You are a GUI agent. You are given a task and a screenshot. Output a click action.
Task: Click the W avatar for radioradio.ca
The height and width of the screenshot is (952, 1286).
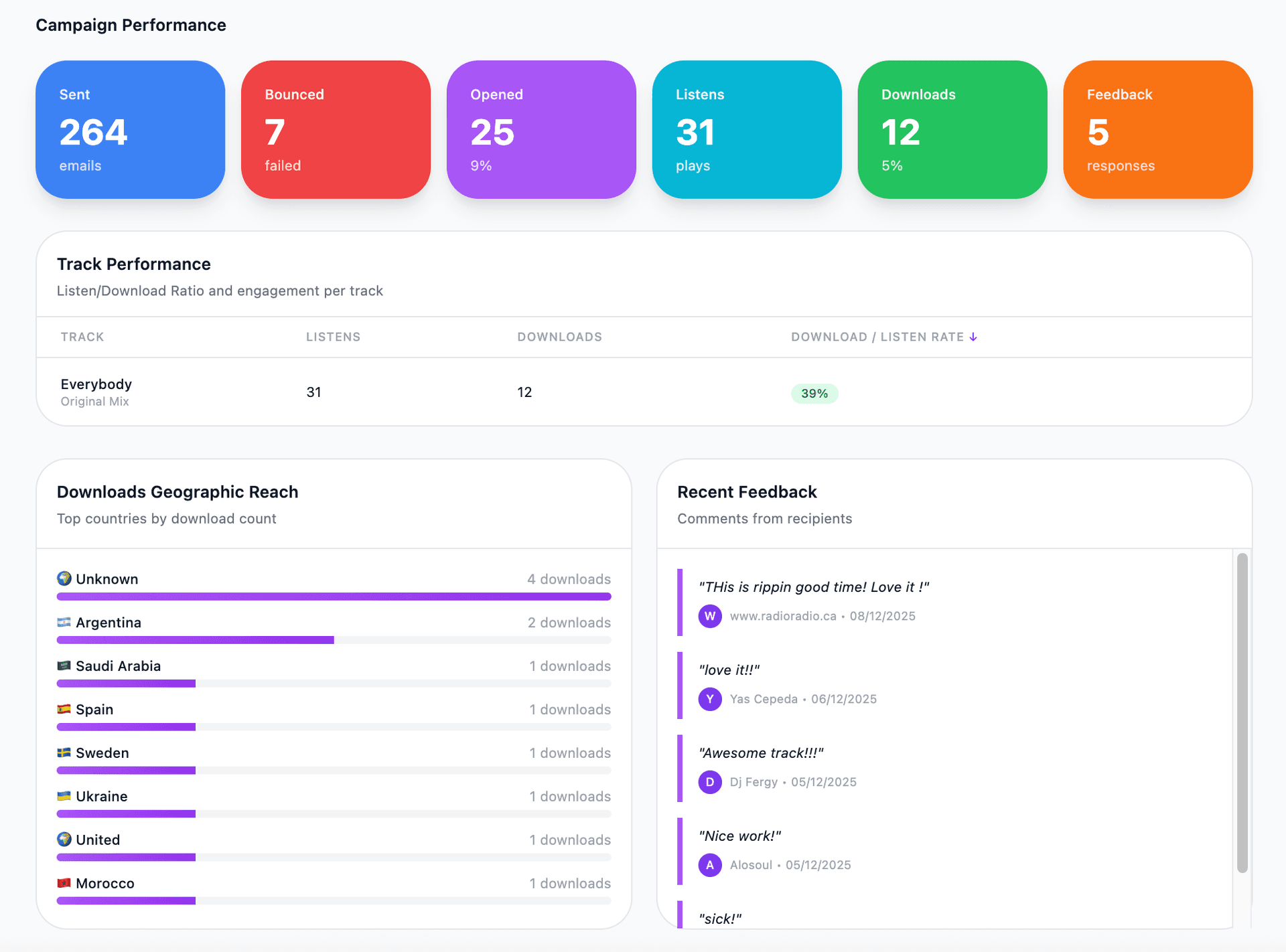click(x=710, y=616)
